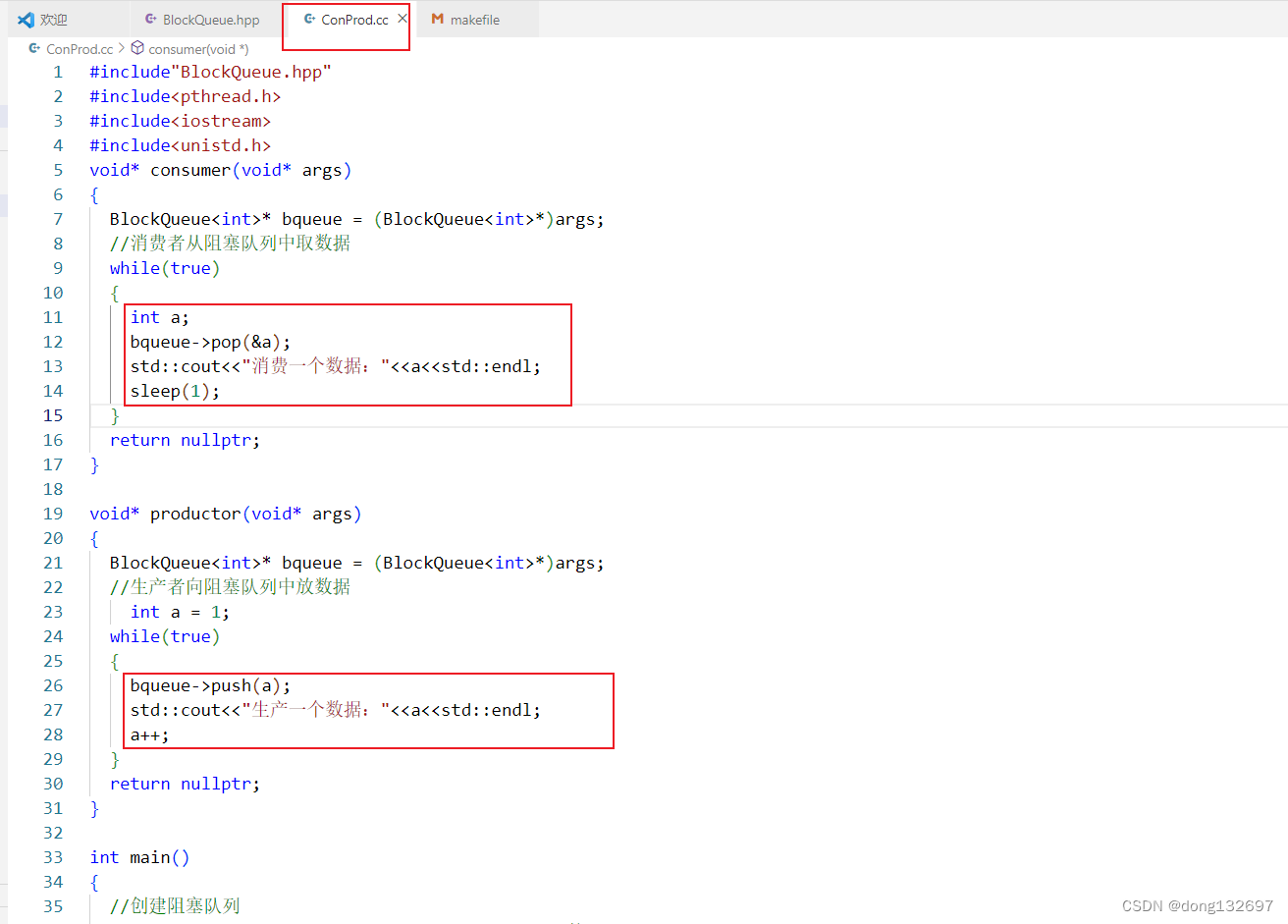Click the #include<pthread.h> line
Viewport: 1288px width, 924px height.
(x=186, y=96)
